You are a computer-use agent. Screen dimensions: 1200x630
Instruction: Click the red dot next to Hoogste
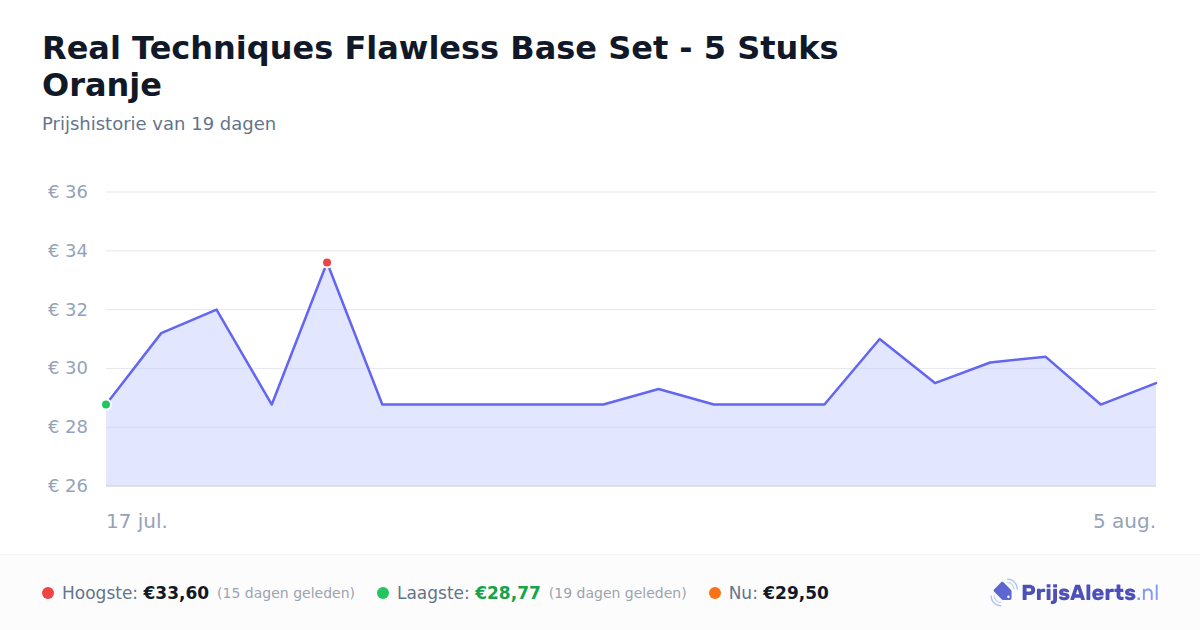click(48, 593)
